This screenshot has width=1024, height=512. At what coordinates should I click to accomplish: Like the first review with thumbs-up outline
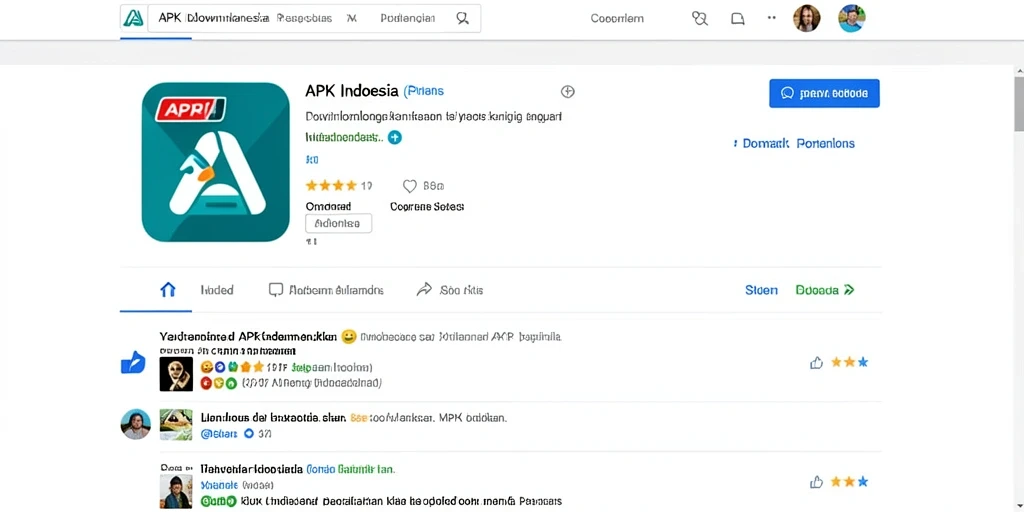pos(816,362)
